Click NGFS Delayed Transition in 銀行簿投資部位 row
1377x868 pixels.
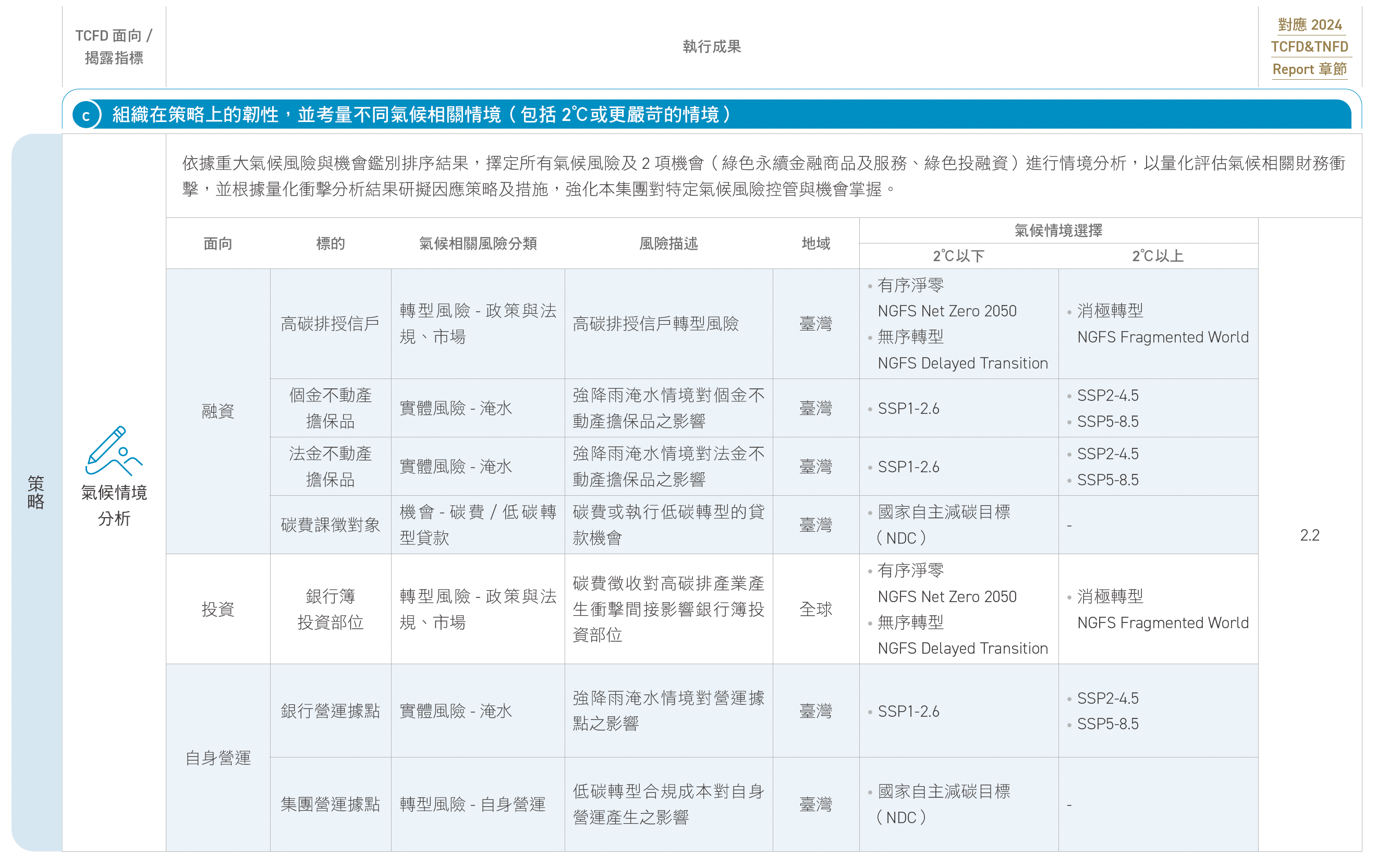963,649
